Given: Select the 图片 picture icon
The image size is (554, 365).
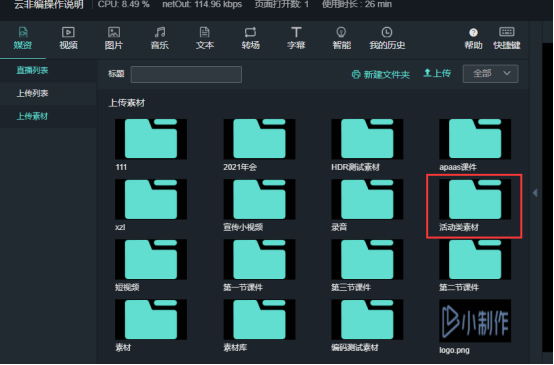Looking at the screenshot, I should pyautogui.click(x=114, y=33).
